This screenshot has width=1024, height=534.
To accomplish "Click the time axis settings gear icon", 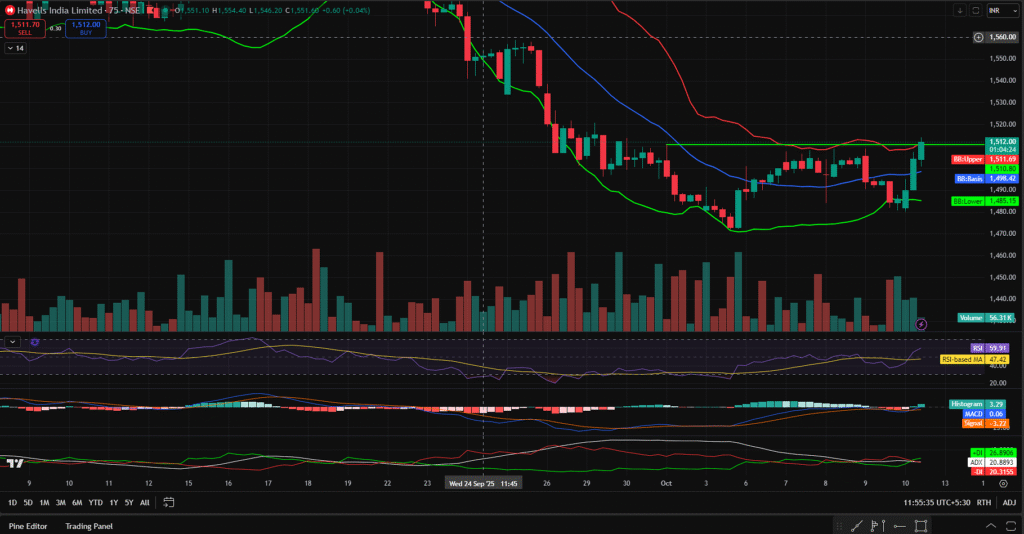I will [x=1003, y=483].
